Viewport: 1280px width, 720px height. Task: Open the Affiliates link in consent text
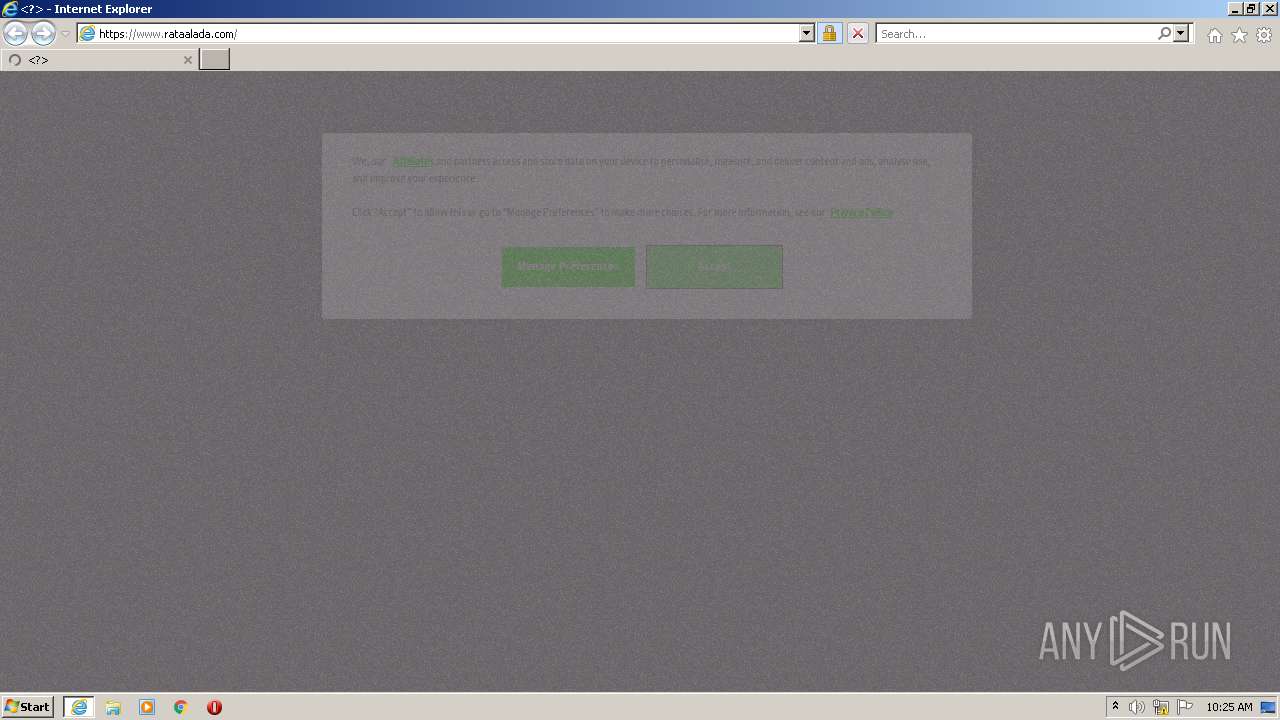pos(412,161)
